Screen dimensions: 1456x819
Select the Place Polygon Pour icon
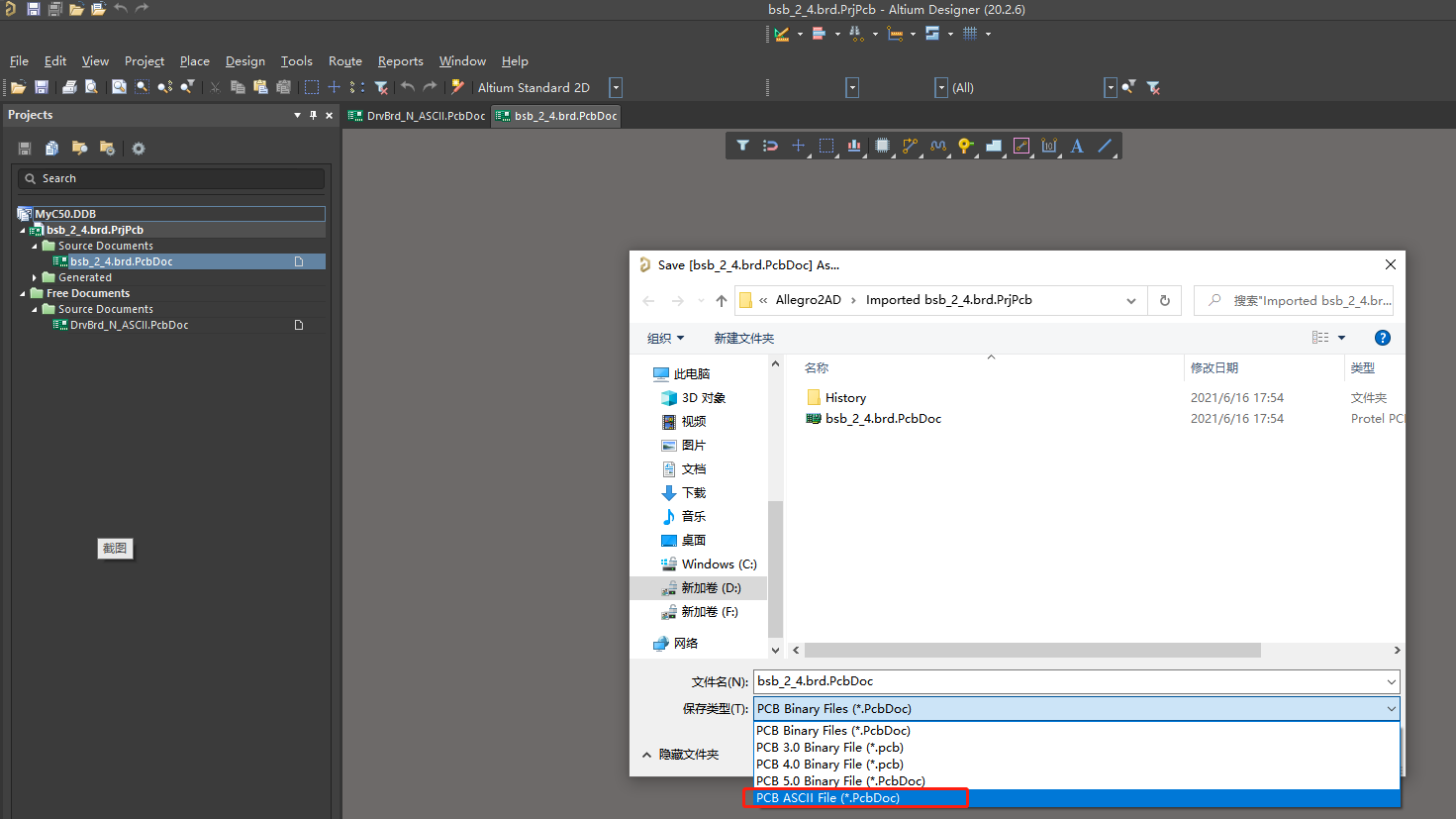point(994,146)
